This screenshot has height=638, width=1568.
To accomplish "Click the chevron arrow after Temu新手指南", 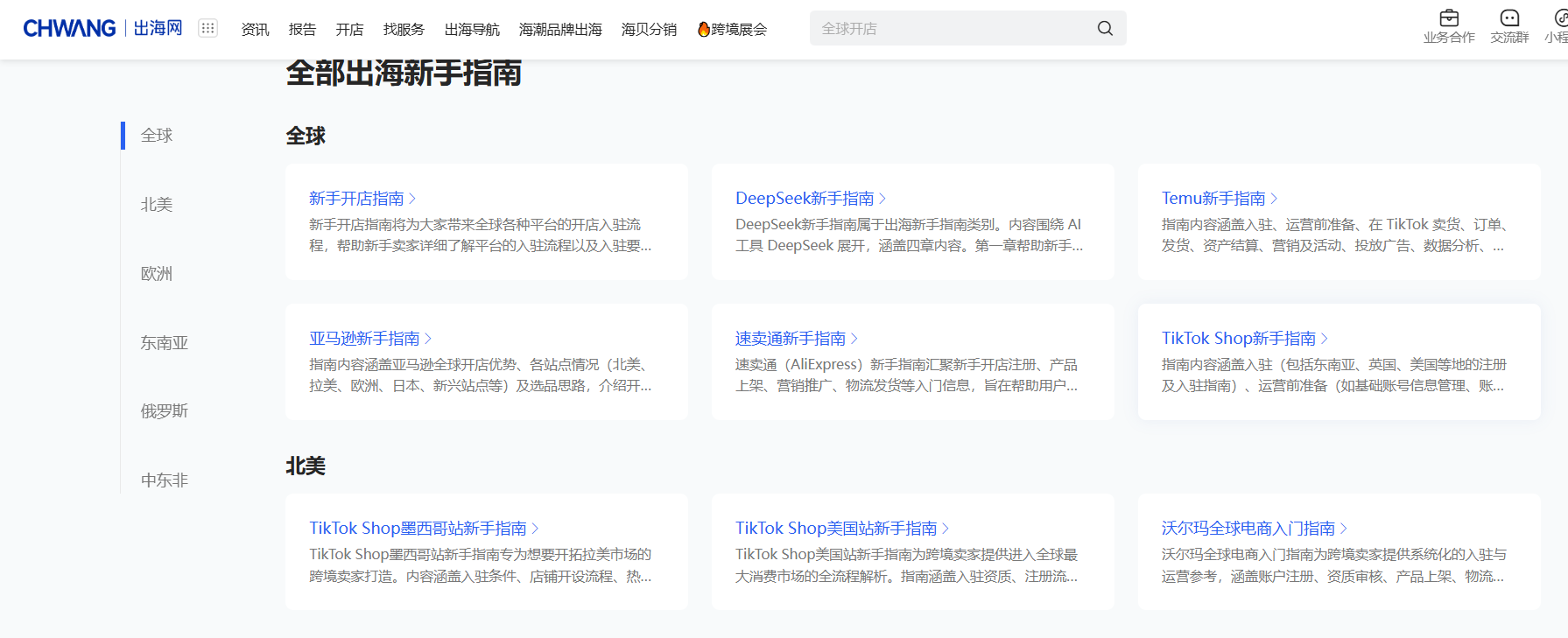I will (1274, 199).
